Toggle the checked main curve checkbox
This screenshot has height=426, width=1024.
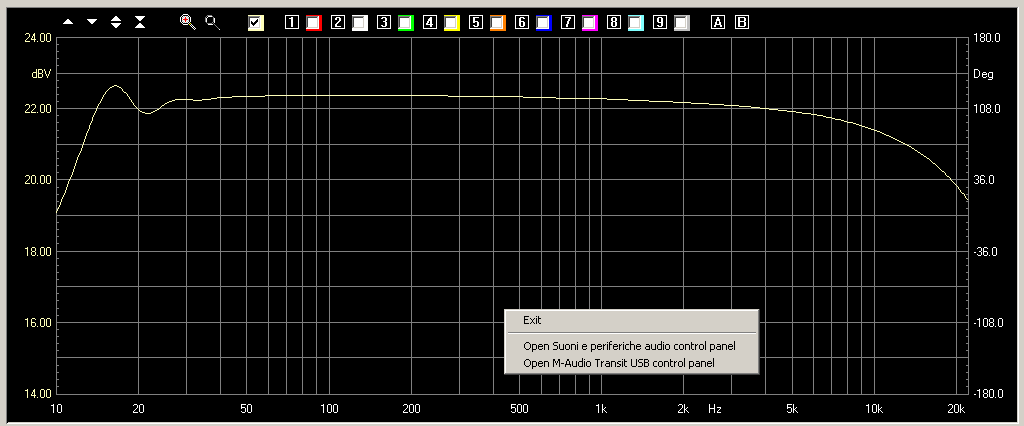[256, 22]
